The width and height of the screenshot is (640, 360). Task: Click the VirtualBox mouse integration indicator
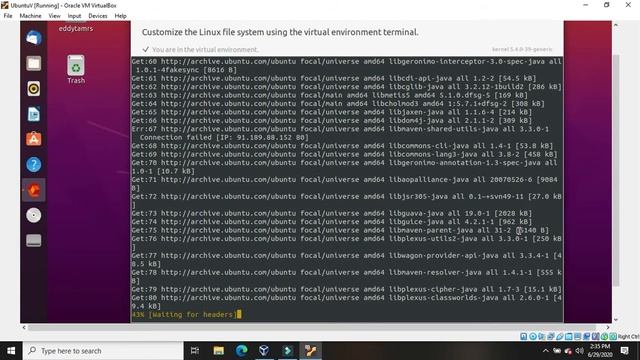coord(604,336)
